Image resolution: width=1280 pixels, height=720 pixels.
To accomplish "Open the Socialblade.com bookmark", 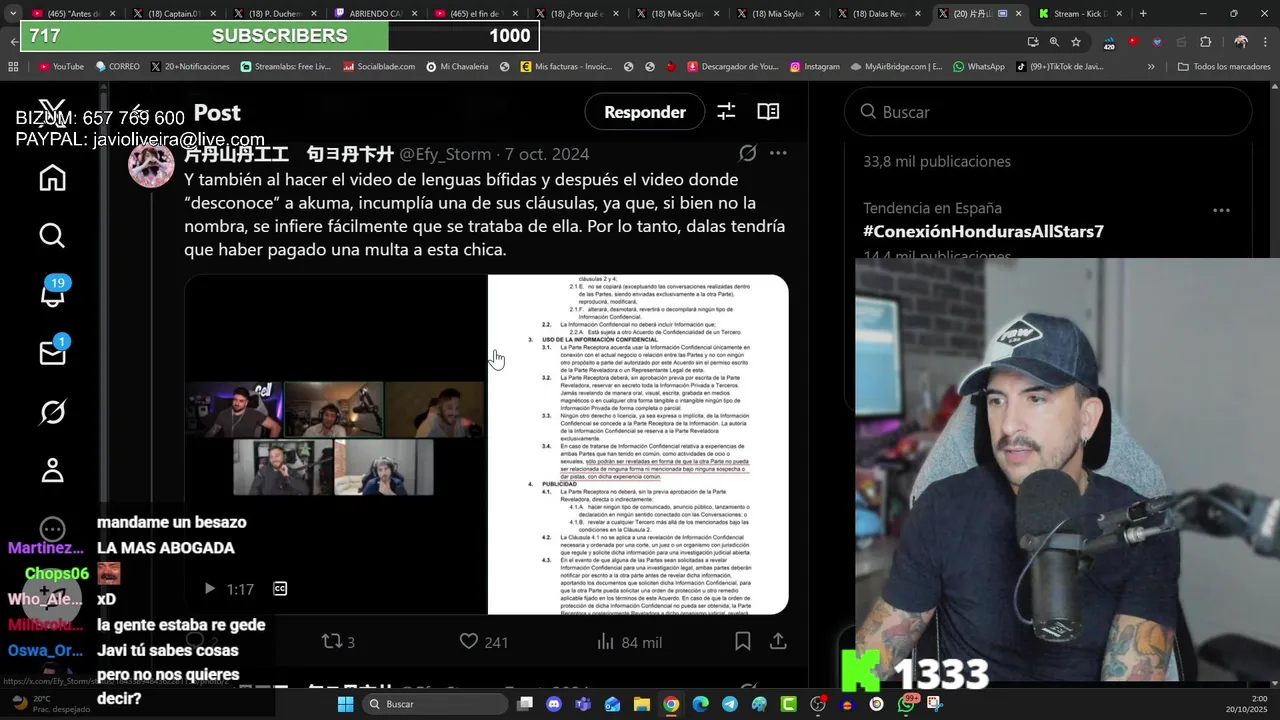I will pyautogui.click(x=379, y=66).
